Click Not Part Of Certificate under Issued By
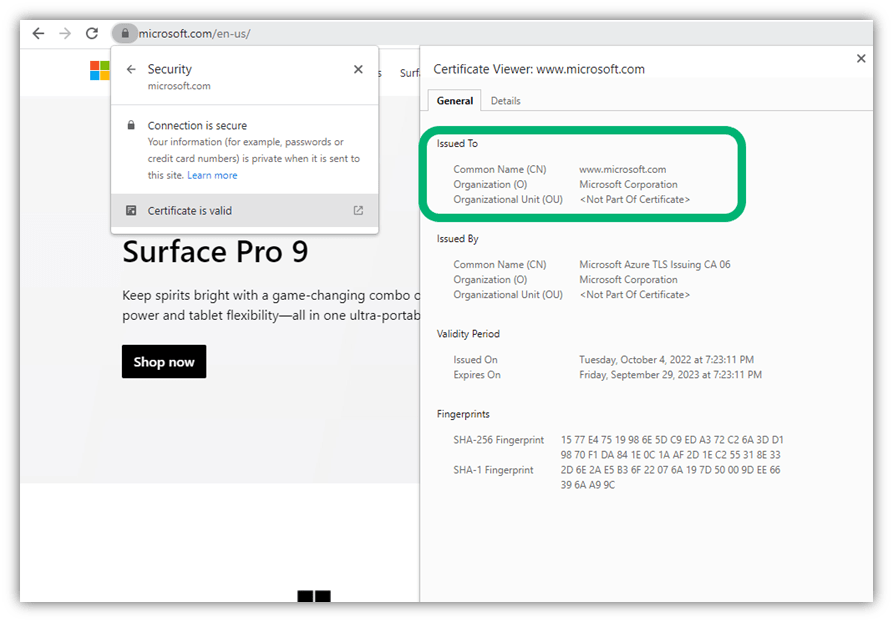The width and height of the screenshot is (893, 622). click(634, 294)
